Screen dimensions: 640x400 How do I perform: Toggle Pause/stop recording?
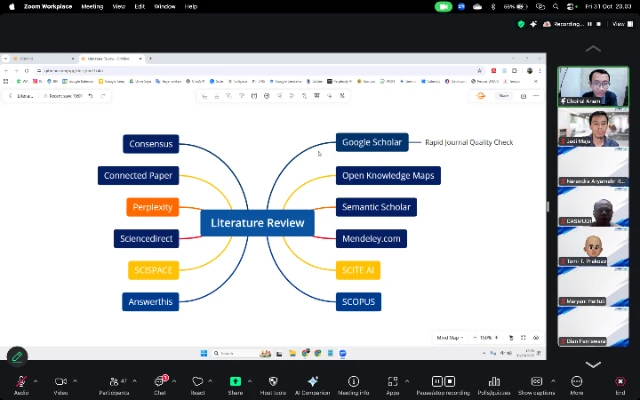(x=436, y=382)
